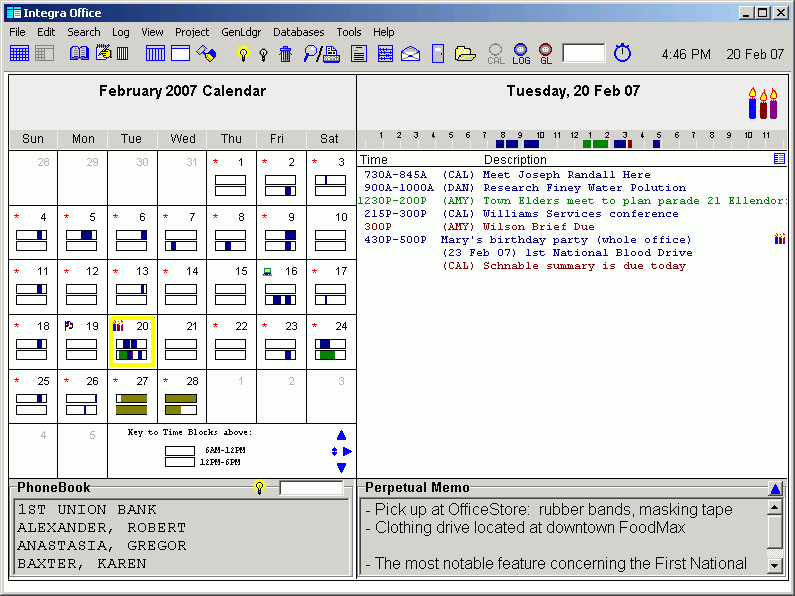Click the small up-down arrows in navigator
795x596 pixels.
point(334,451)
